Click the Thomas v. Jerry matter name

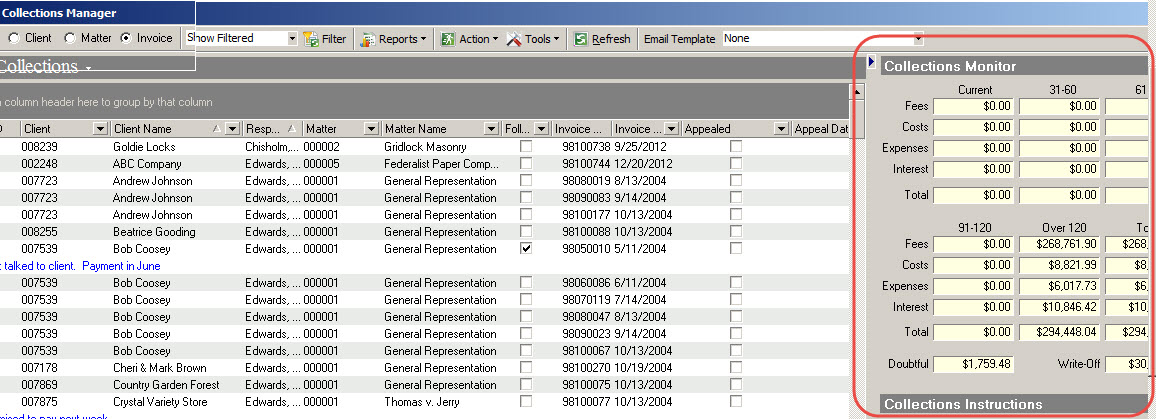(421, 401)
